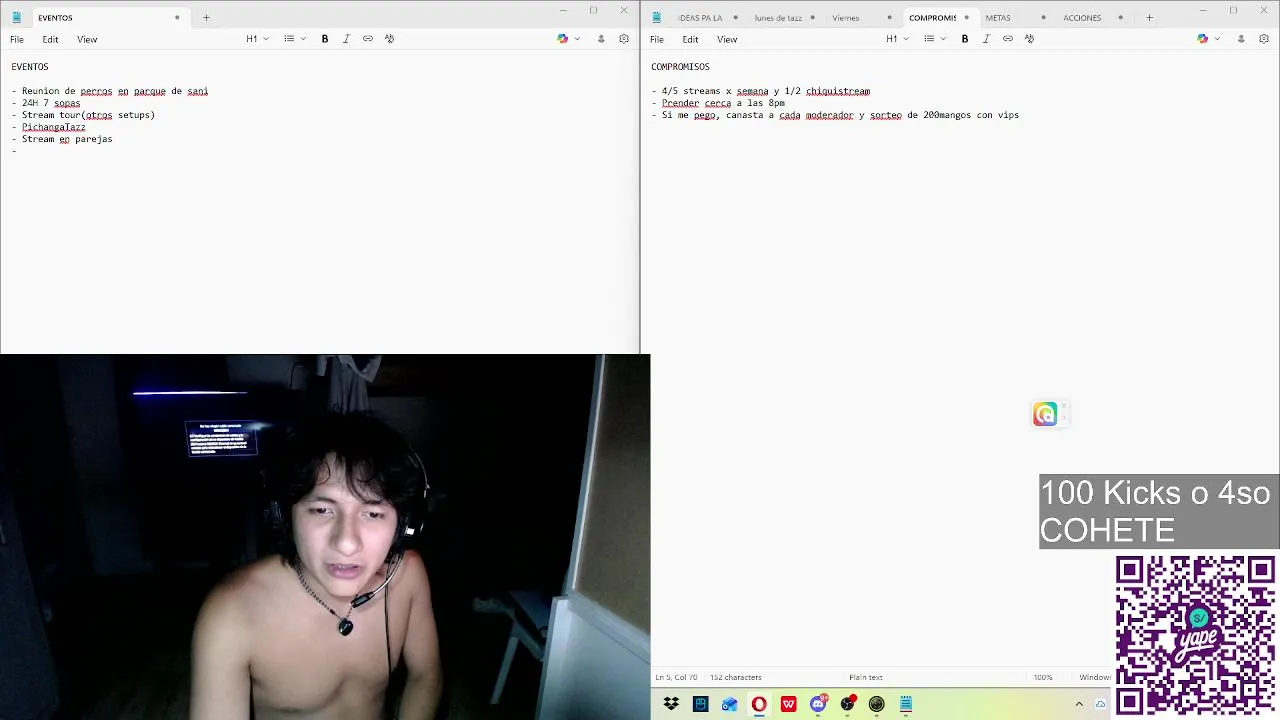The width and height of the screenshot is (1280, 720).
Task: Add a new tab in the EVENTOS window
Action: tap(206, 17)
